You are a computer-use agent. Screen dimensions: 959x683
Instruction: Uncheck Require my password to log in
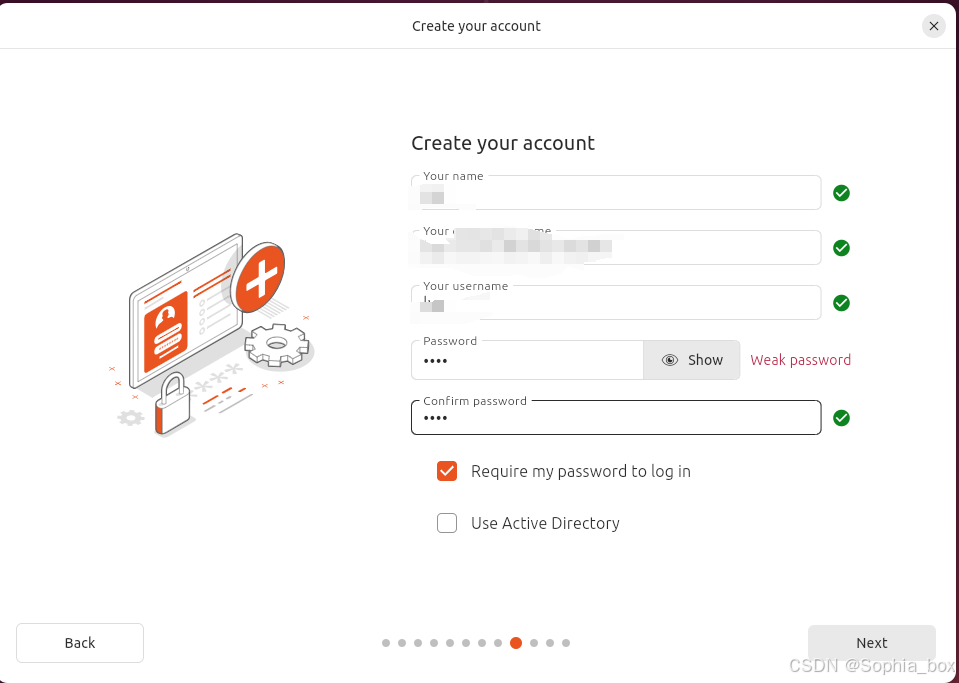[x=447, y=471]
